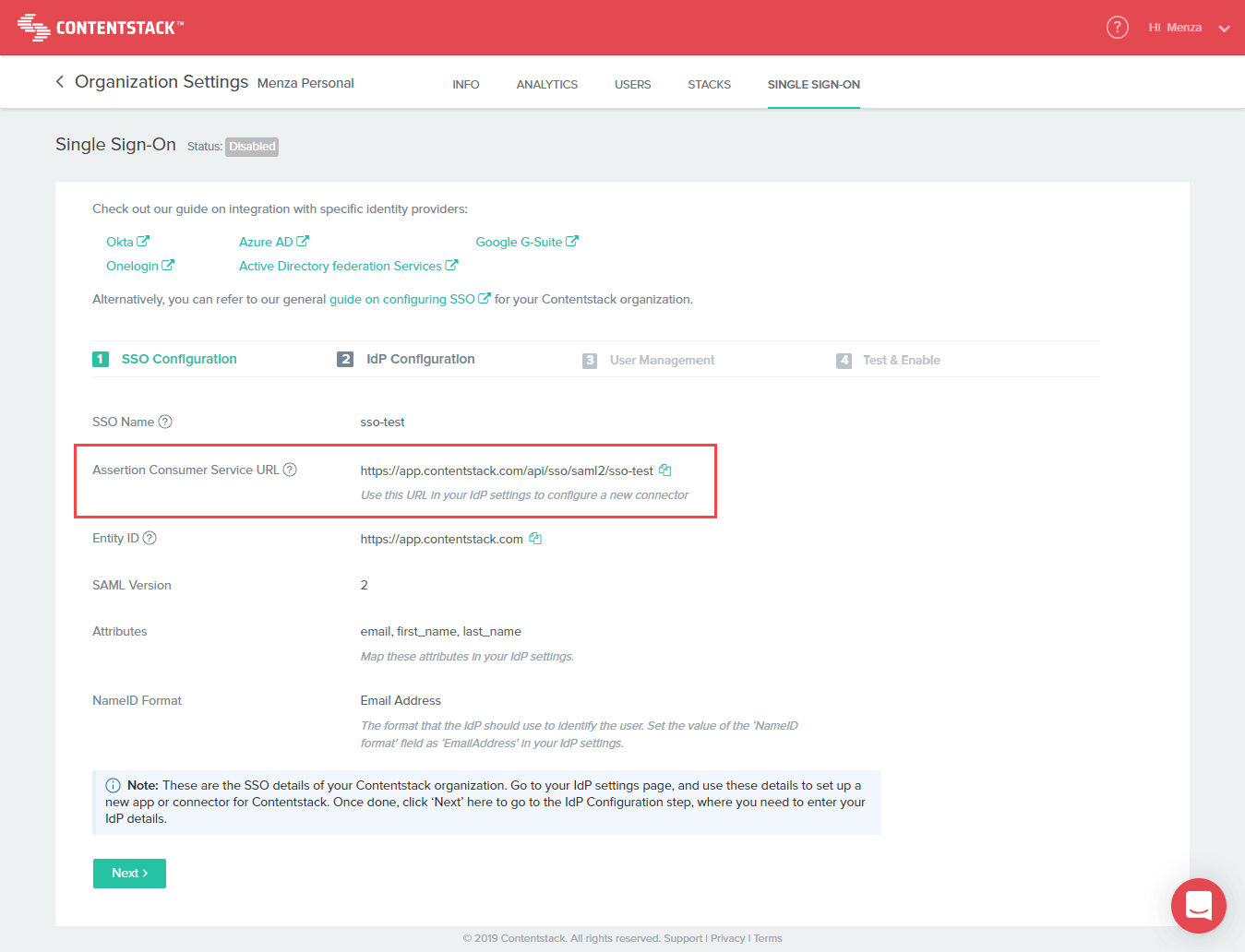This screenshot has height=952, width=1245.
Task: Click the Entity ID help icon
Action: (150, 538)
